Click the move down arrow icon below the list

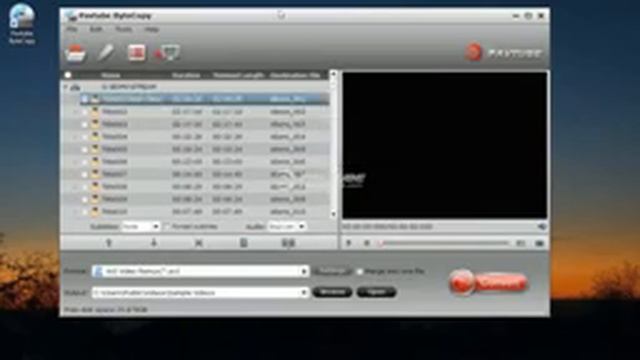[154, 243]
